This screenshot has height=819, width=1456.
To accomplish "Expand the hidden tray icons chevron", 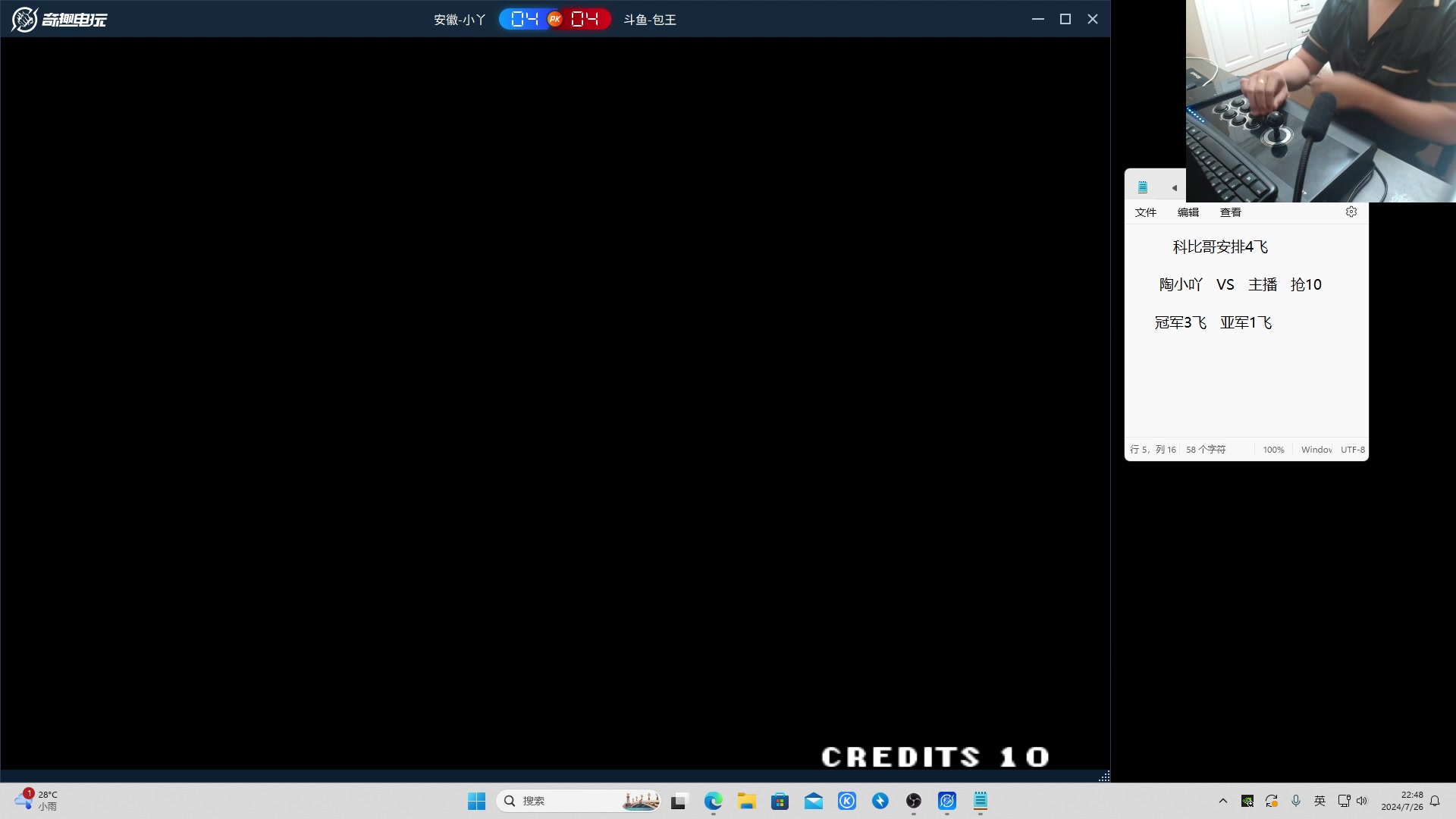I will (x=1223, y=801).
